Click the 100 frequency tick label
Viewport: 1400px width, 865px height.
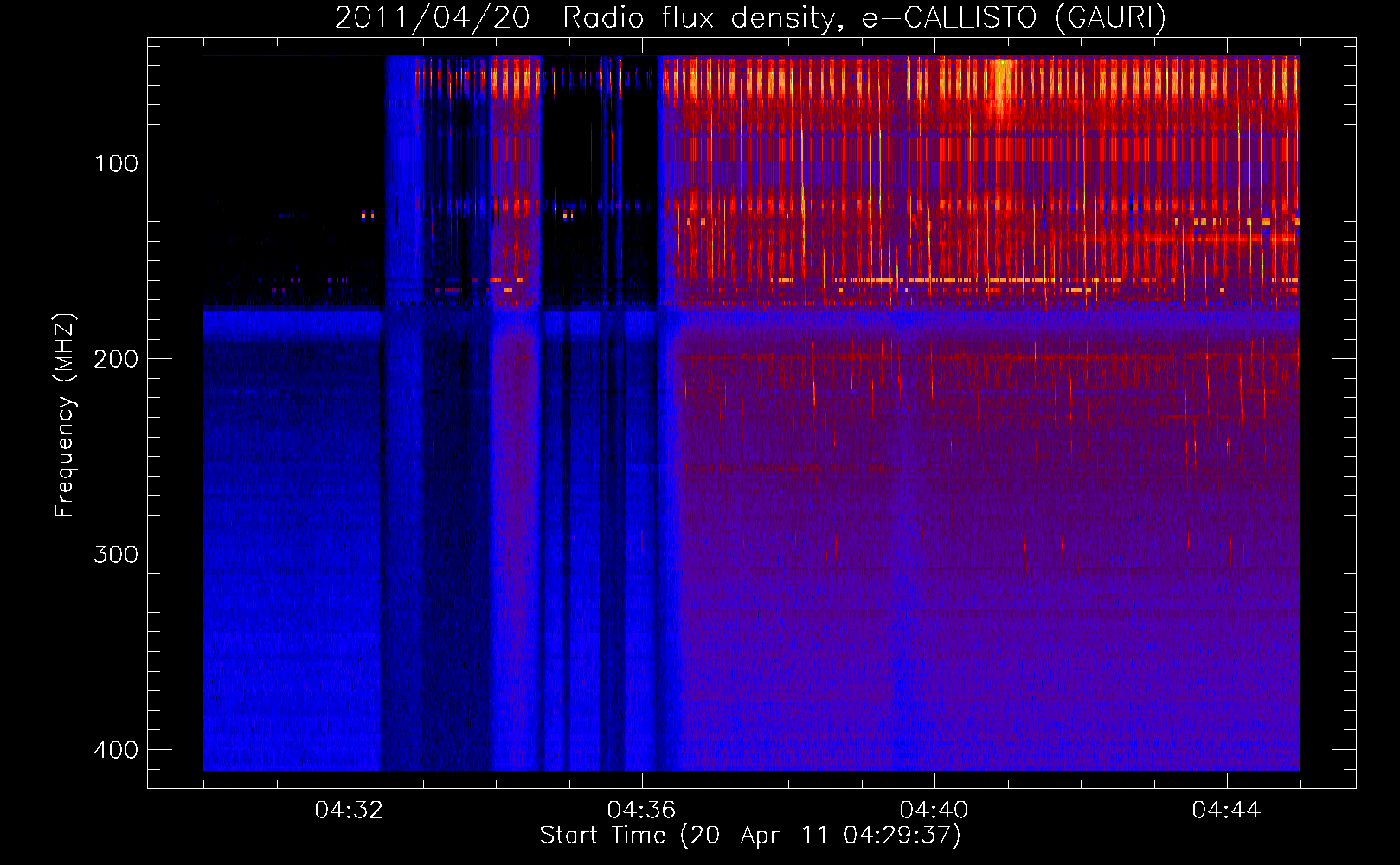(116, 163)
